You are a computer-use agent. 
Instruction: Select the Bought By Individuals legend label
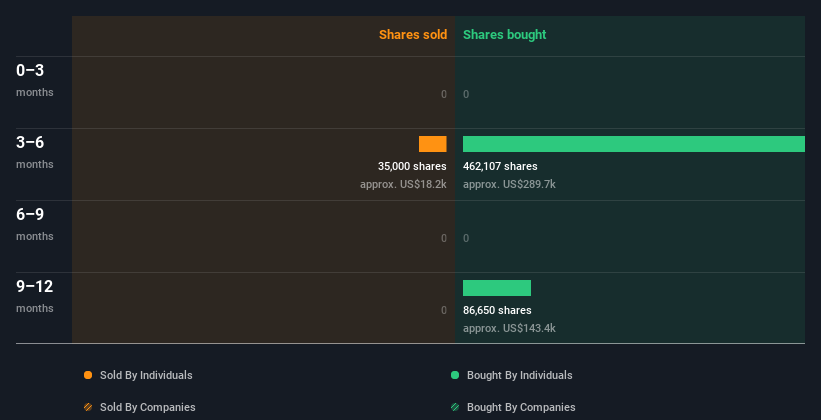(x=519, y=375)
